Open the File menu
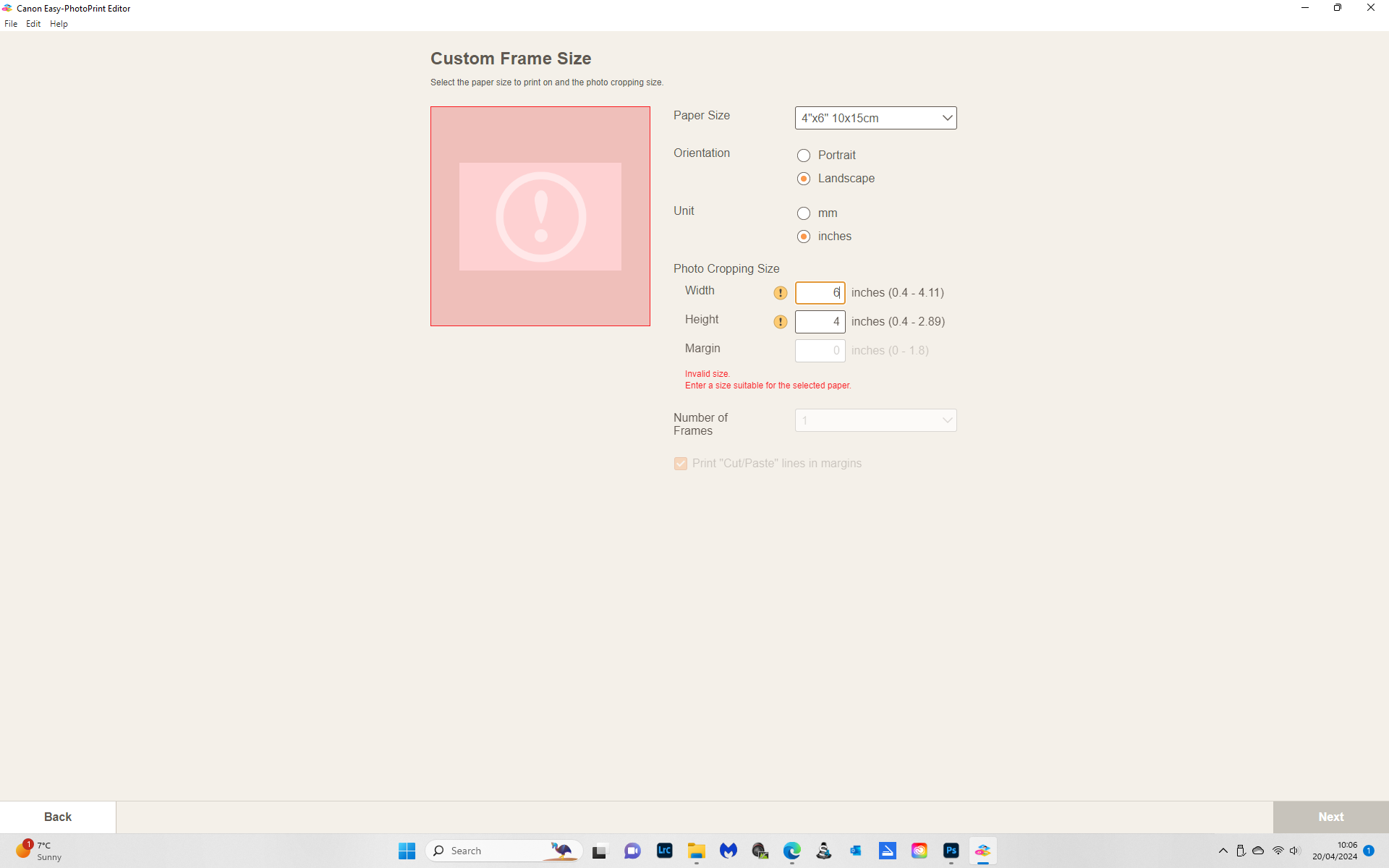1389x868 pixels. click(11, 23)
